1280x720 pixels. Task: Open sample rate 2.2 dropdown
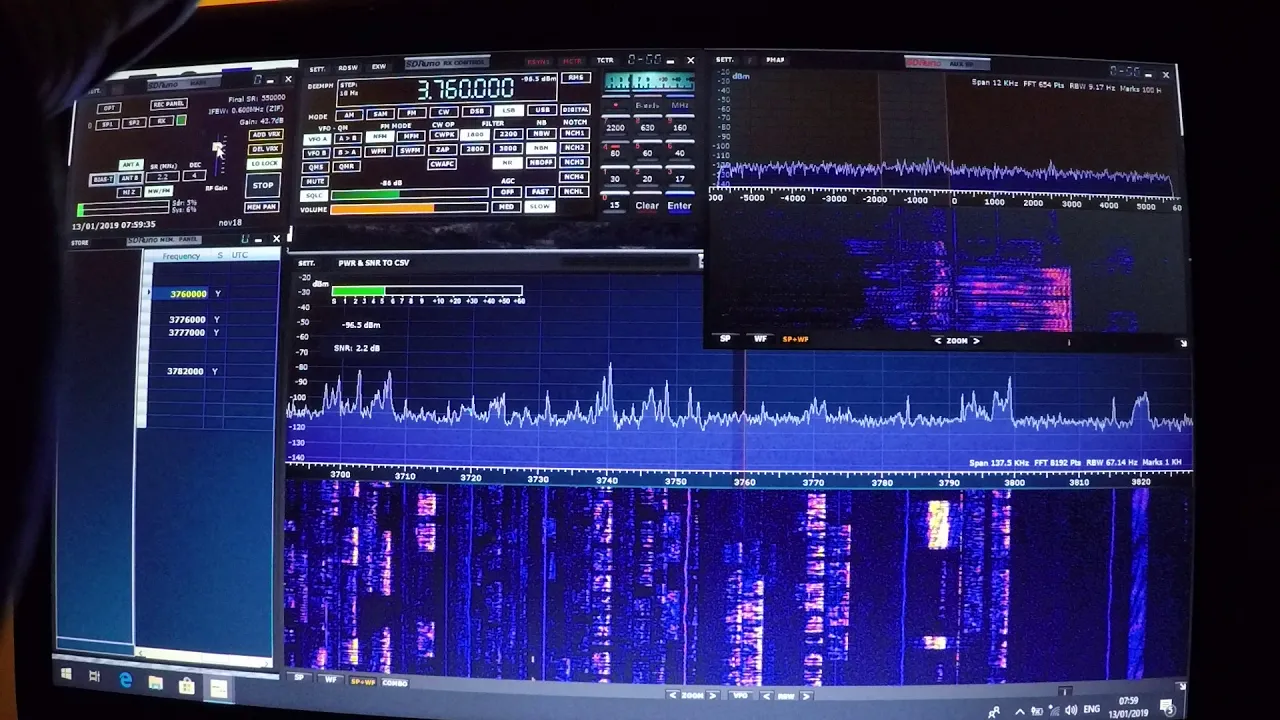click(x=162, y=176)
